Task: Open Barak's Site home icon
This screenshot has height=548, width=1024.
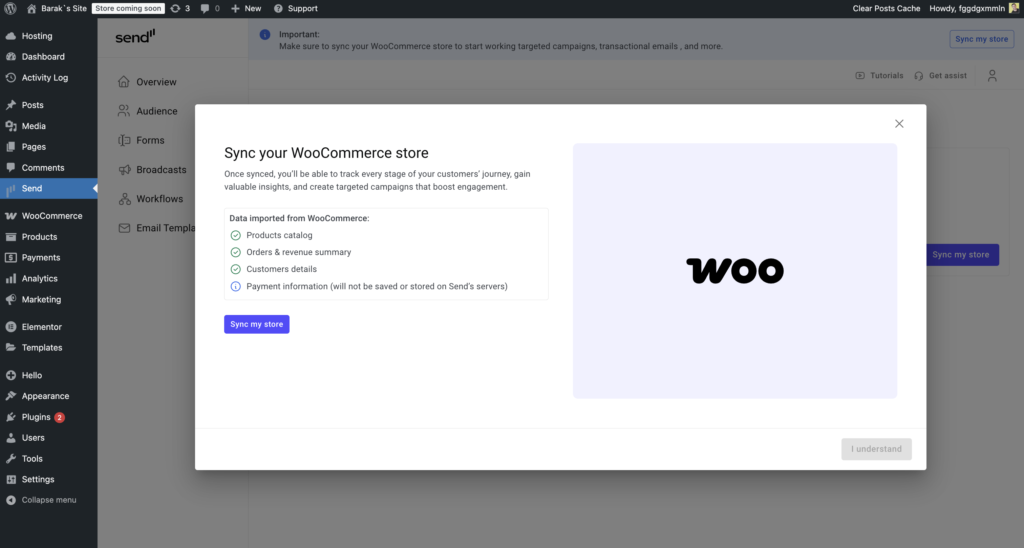Action: click(31, 8)
